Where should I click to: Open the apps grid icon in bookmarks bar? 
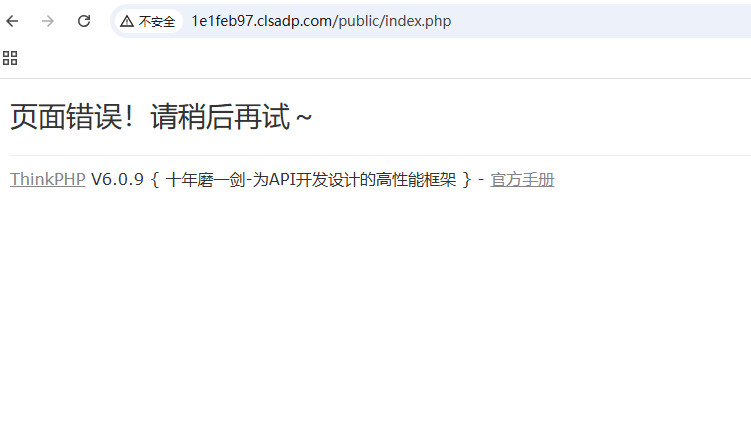(x=10, y=58)
